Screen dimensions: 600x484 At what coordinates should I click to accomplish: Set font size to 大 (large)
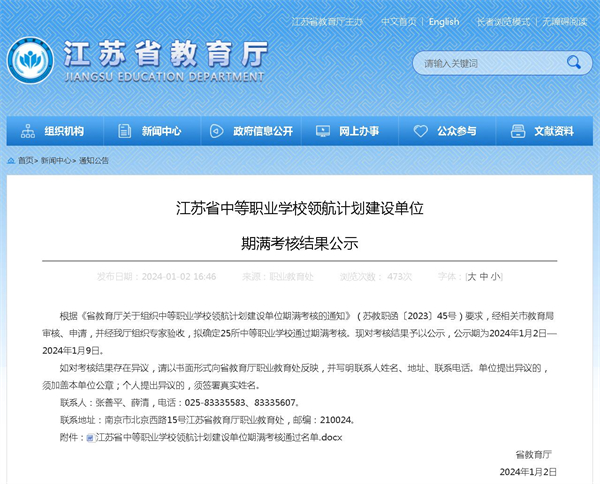point(470,276)
